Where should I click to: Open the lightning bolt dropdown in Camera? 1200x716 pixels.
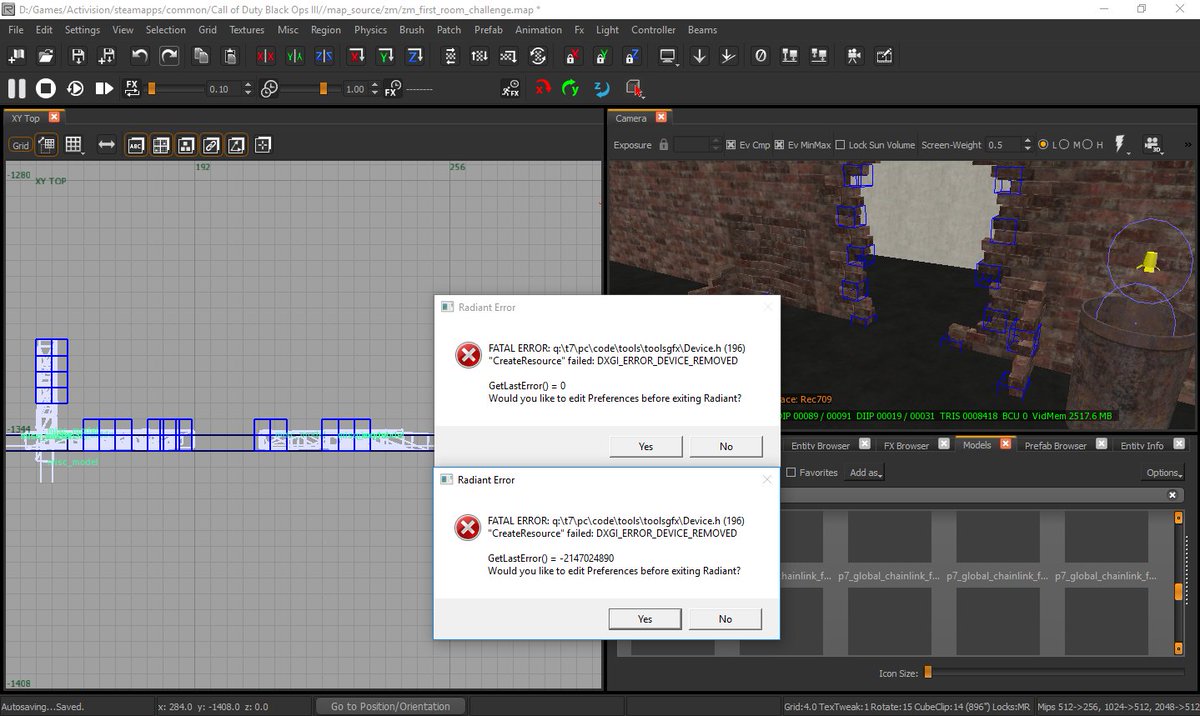coord(1122,145)
